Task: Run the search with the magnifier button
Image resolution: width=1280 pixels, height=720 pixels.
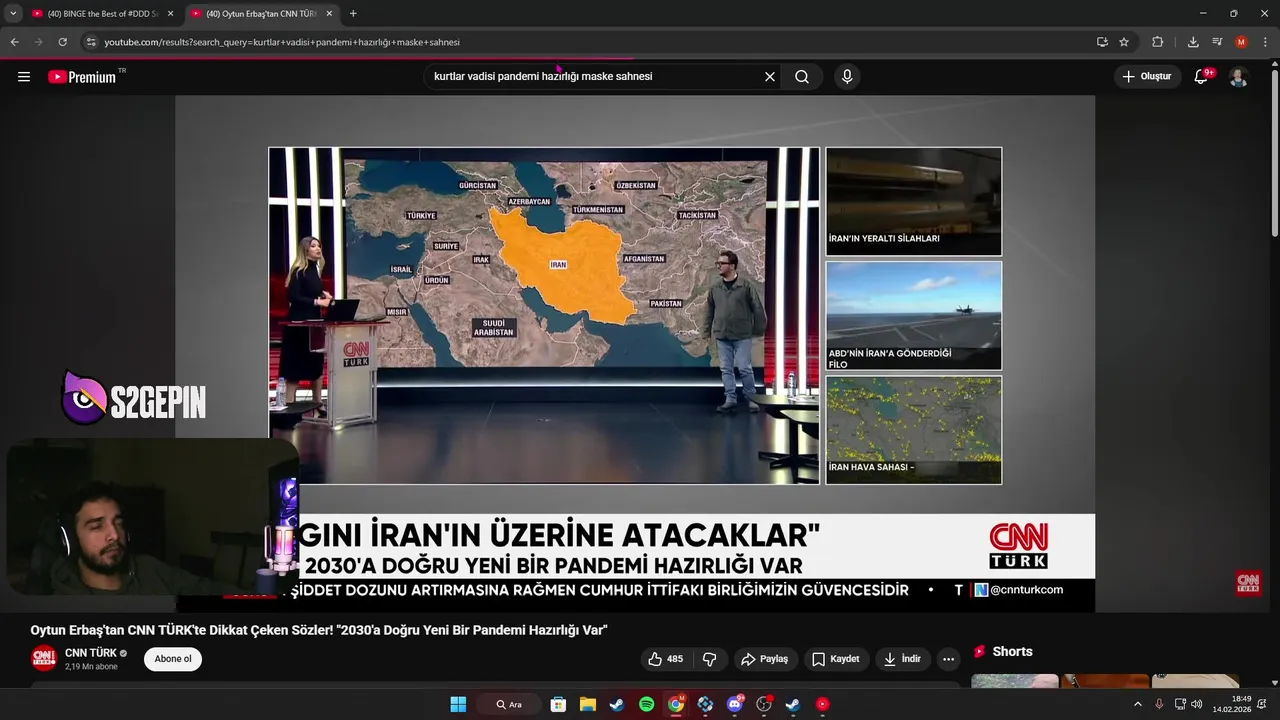Action: (x=802, y=77)
